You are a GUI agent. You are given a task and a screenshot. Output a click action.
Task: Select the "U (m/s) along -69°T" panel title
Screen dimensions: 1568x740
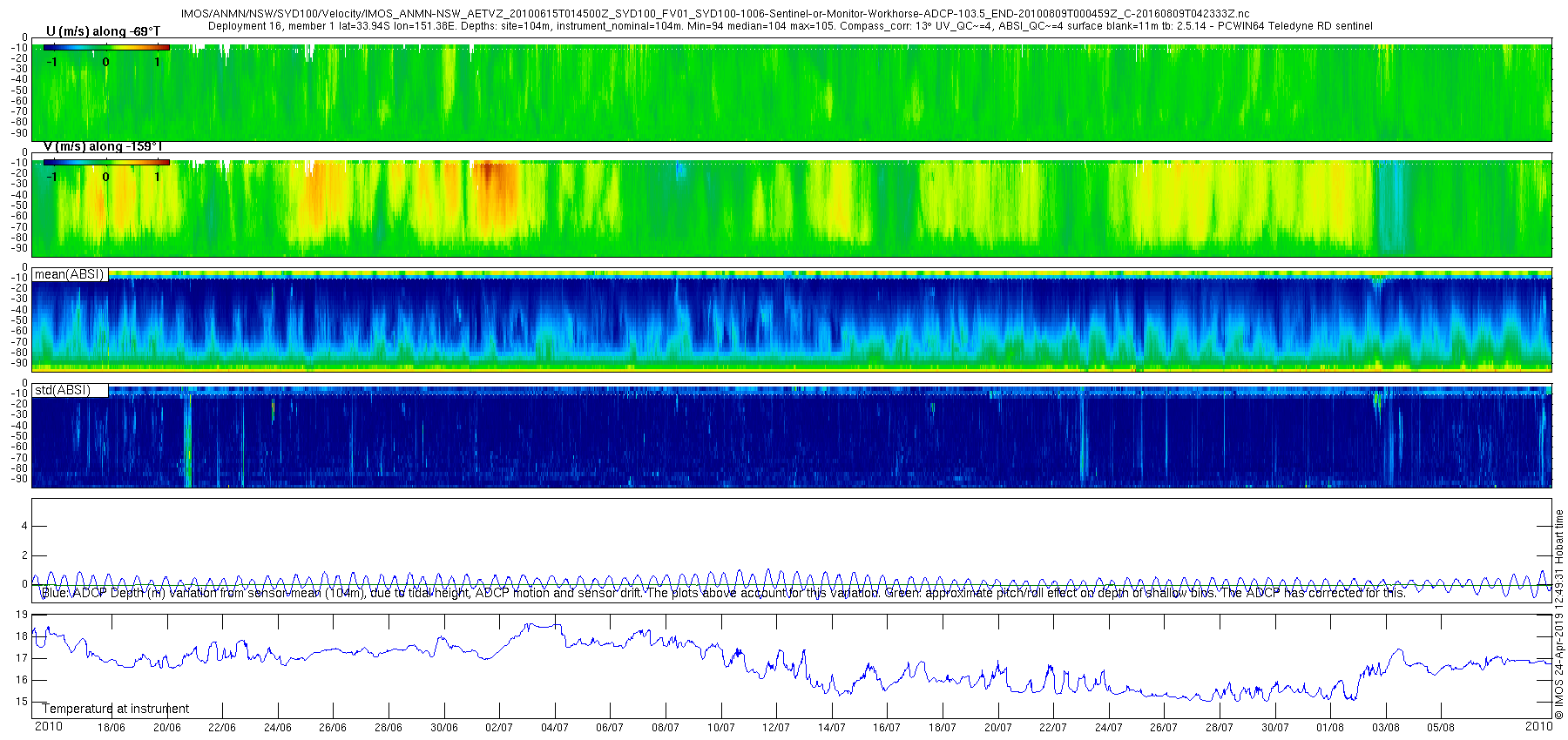coord(103,32)
